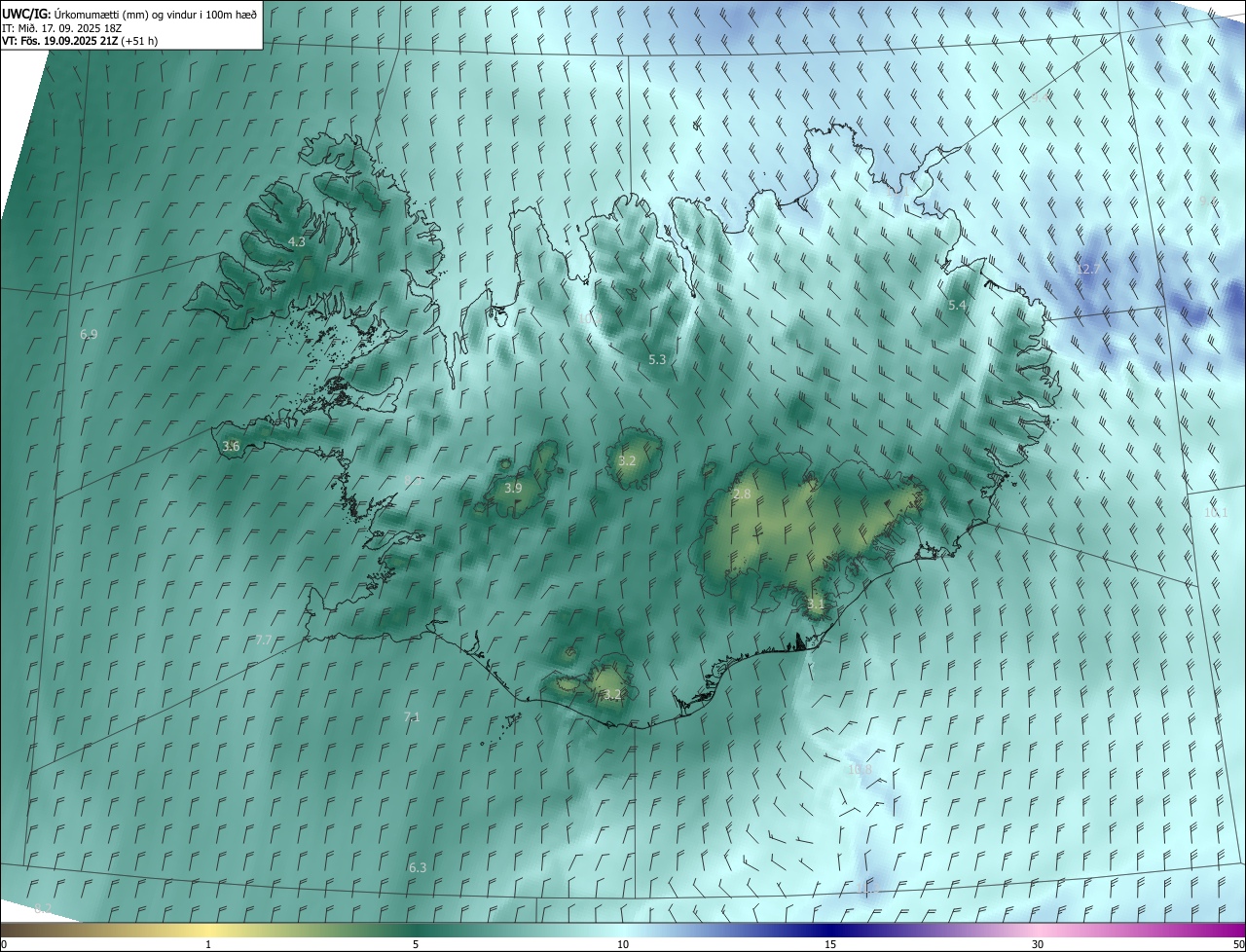Click the 6.3 value in the southern ocean
1246x952 pixels.
point(418,867)
